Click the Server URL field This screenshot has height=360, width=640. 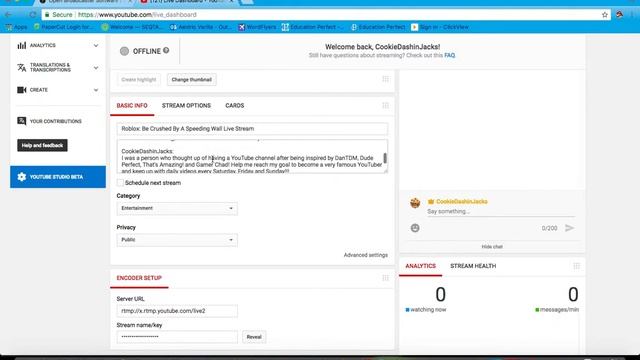177,311
